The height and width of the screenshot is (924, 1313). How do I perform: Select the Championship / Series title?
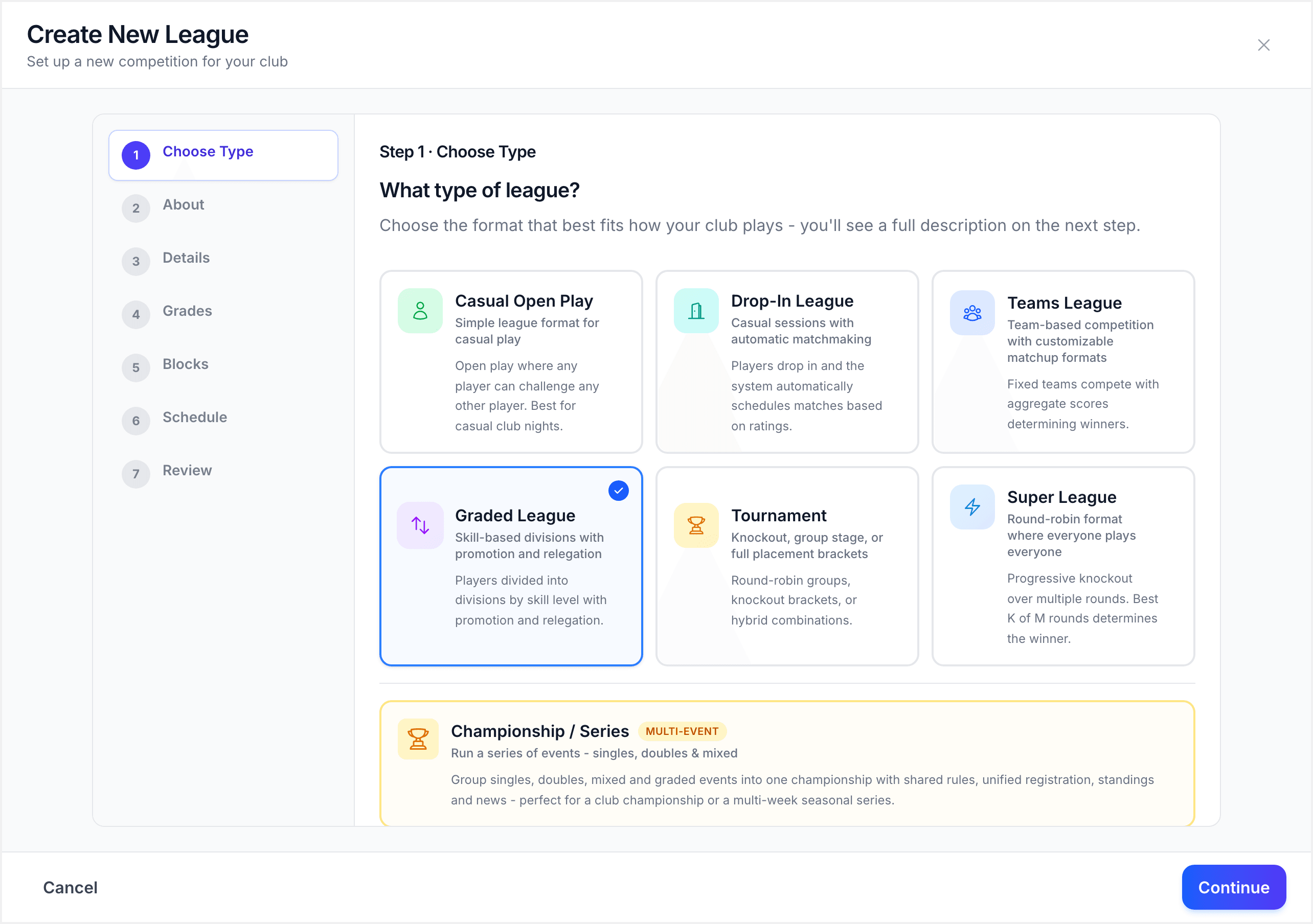click(539, 731)
